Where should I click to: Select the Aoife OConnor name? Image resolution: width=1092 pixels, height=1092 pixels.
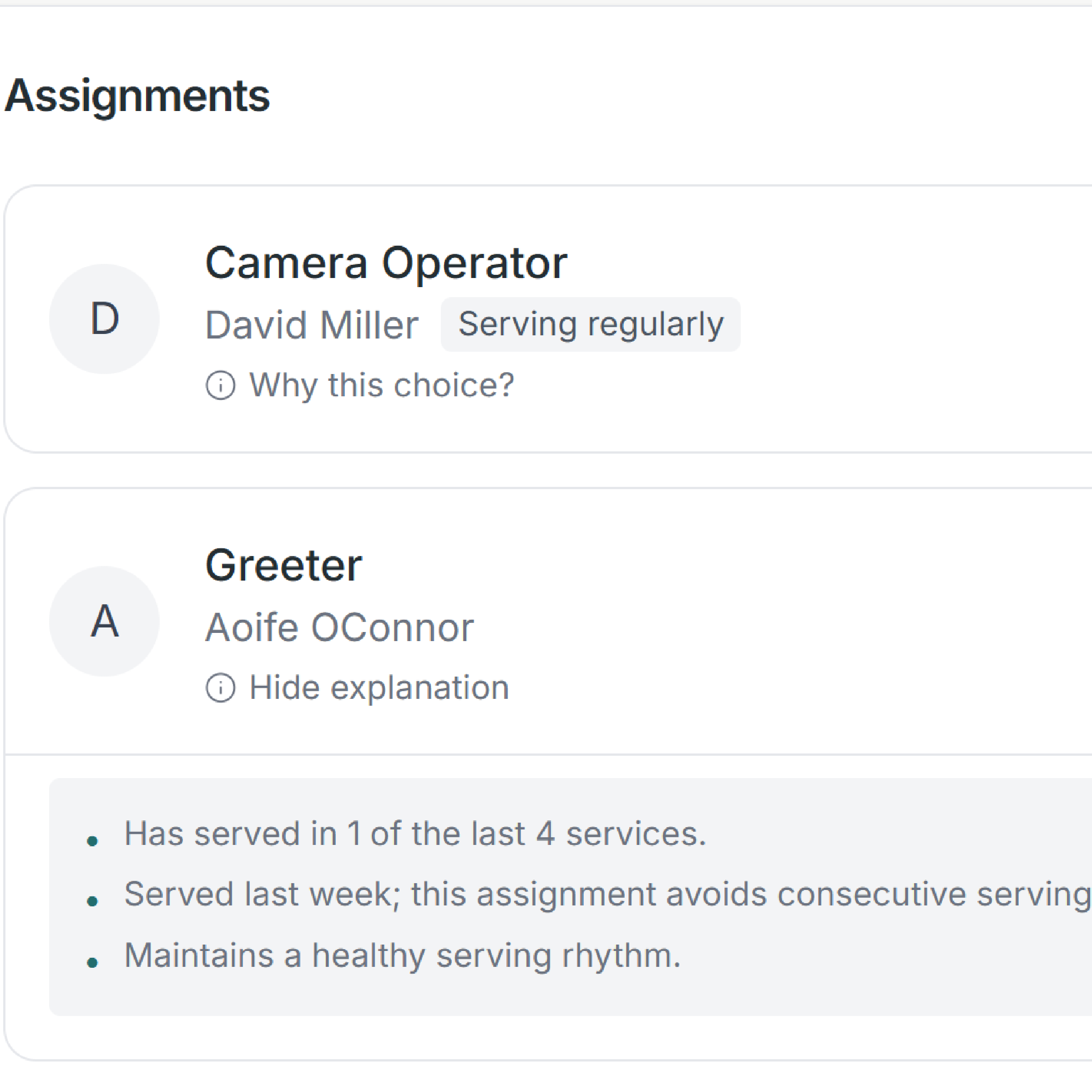(x=339, y=628)
